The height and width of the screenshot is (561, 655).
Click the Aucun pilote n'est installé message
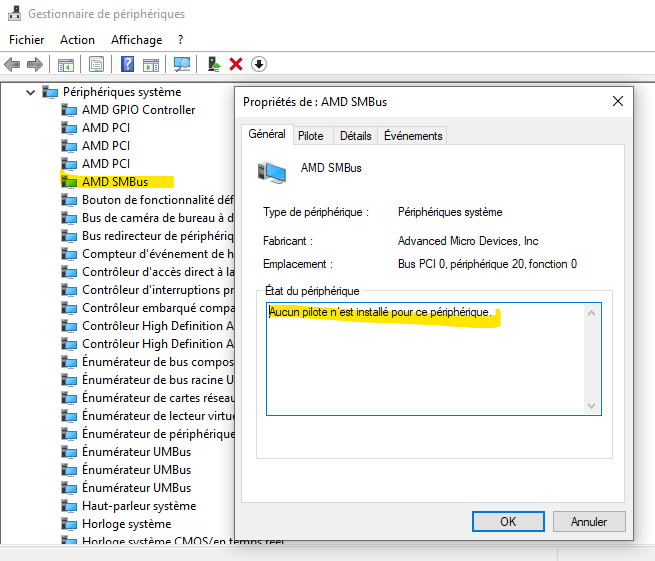[x=380, y=312]
